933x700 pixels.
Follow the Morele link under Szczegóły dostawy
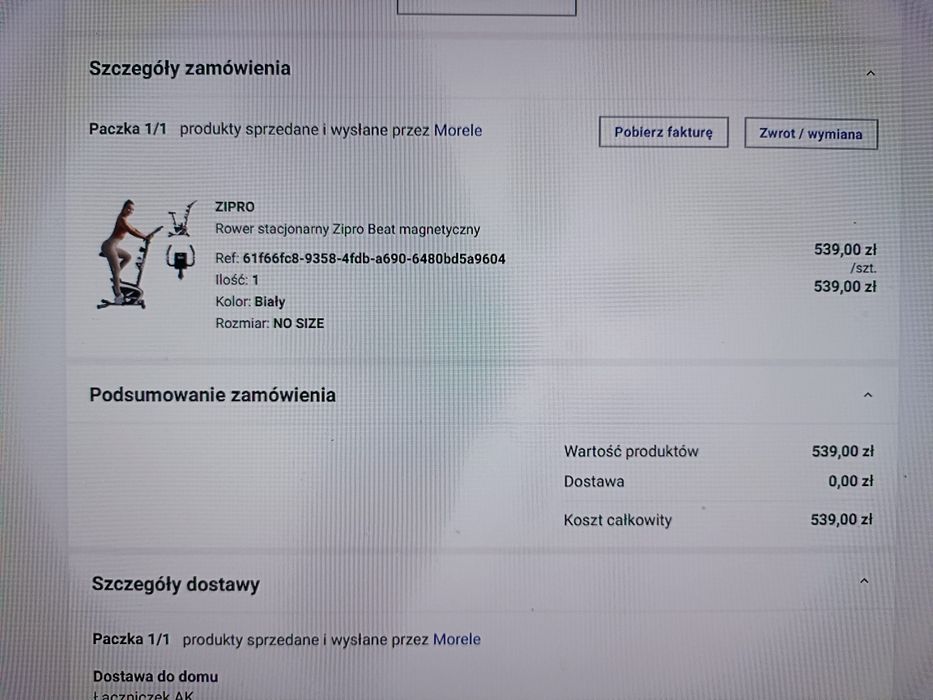coord(457,639)
